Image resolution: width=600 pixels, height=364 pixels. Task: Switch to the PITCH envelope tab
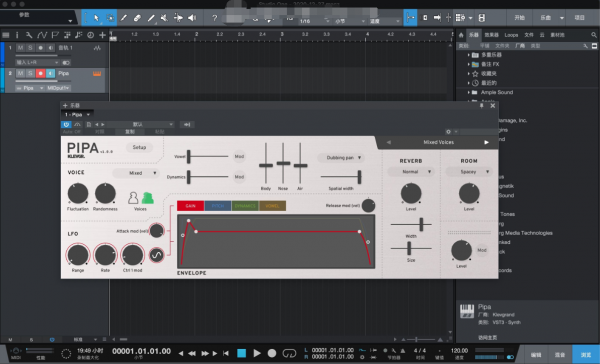point(218,206)
